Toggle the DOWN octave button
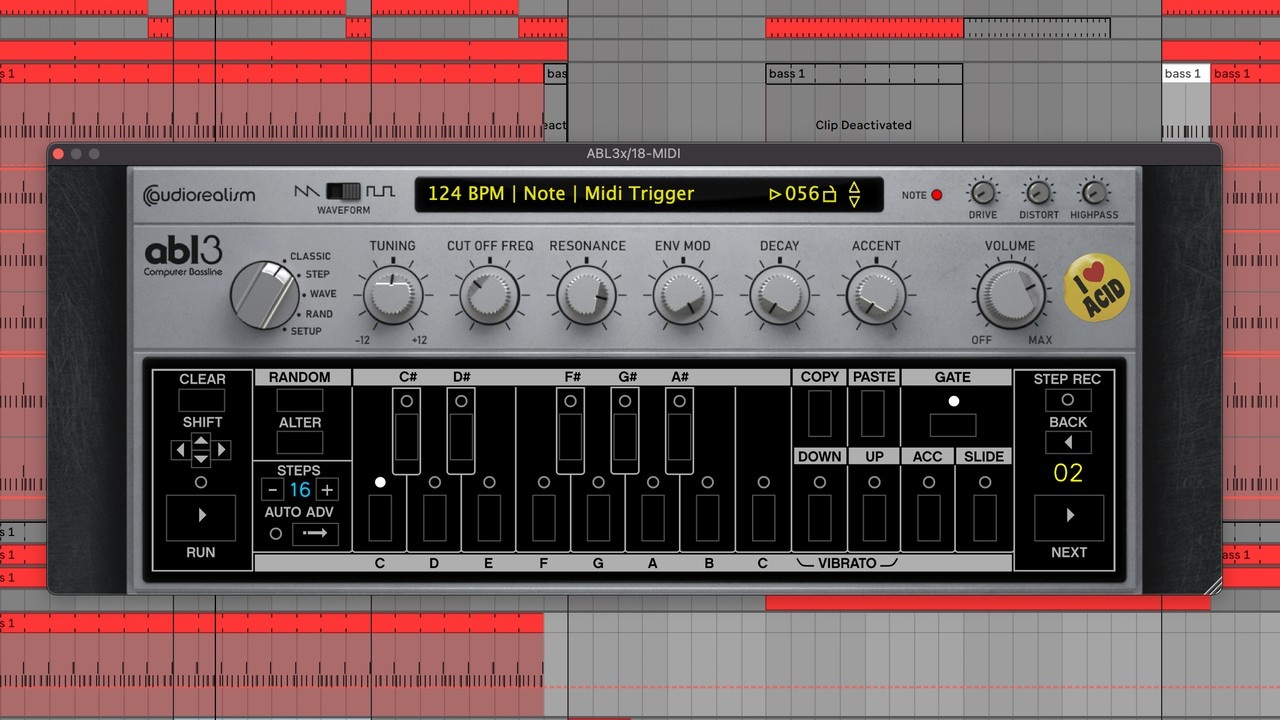1280x720 pixels. (x=820, y=516)
